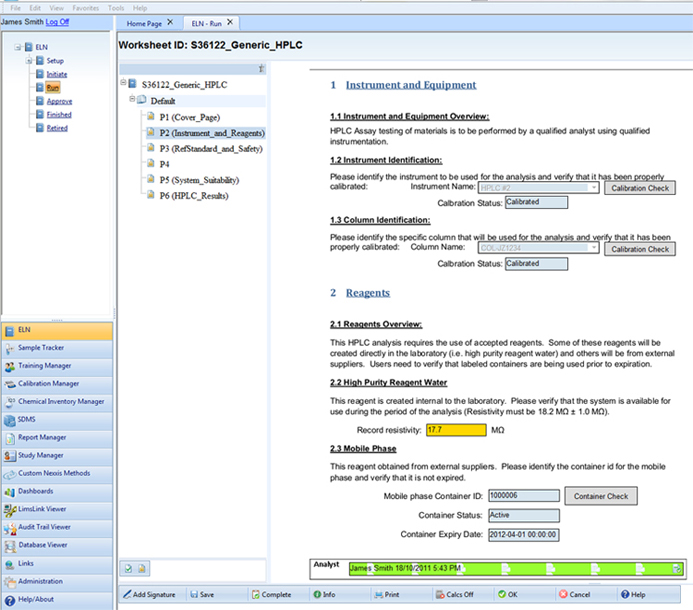
Task: Toggle Calcs Off
Action: pyautogui.click(x=455, y=595)
